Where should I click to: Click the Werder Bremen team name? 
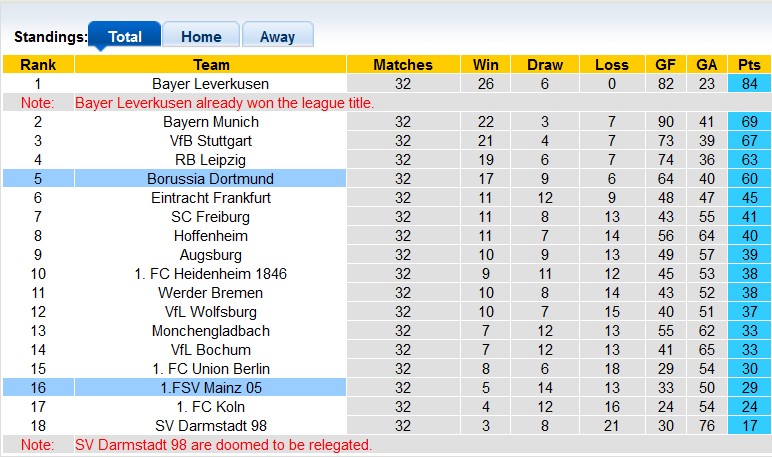click(x=210, y=293)
